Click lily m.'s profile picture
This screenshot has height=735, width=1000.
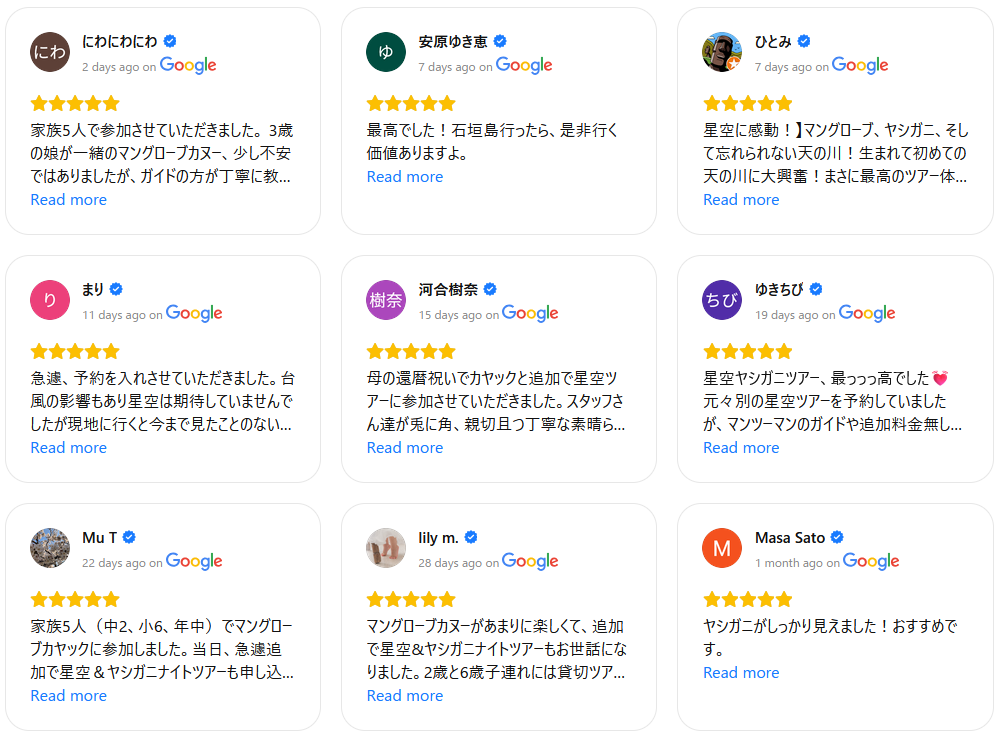click(x=386, y=548)
